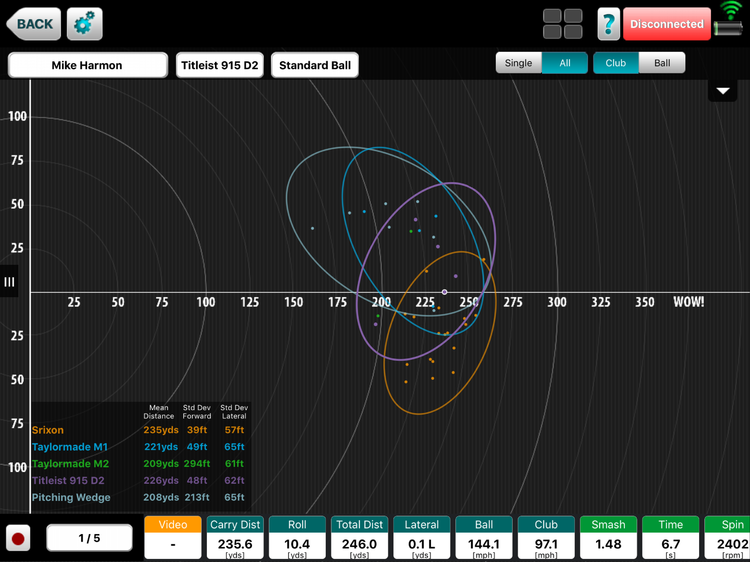Switch to Single shot view

[x=519, y=63]
